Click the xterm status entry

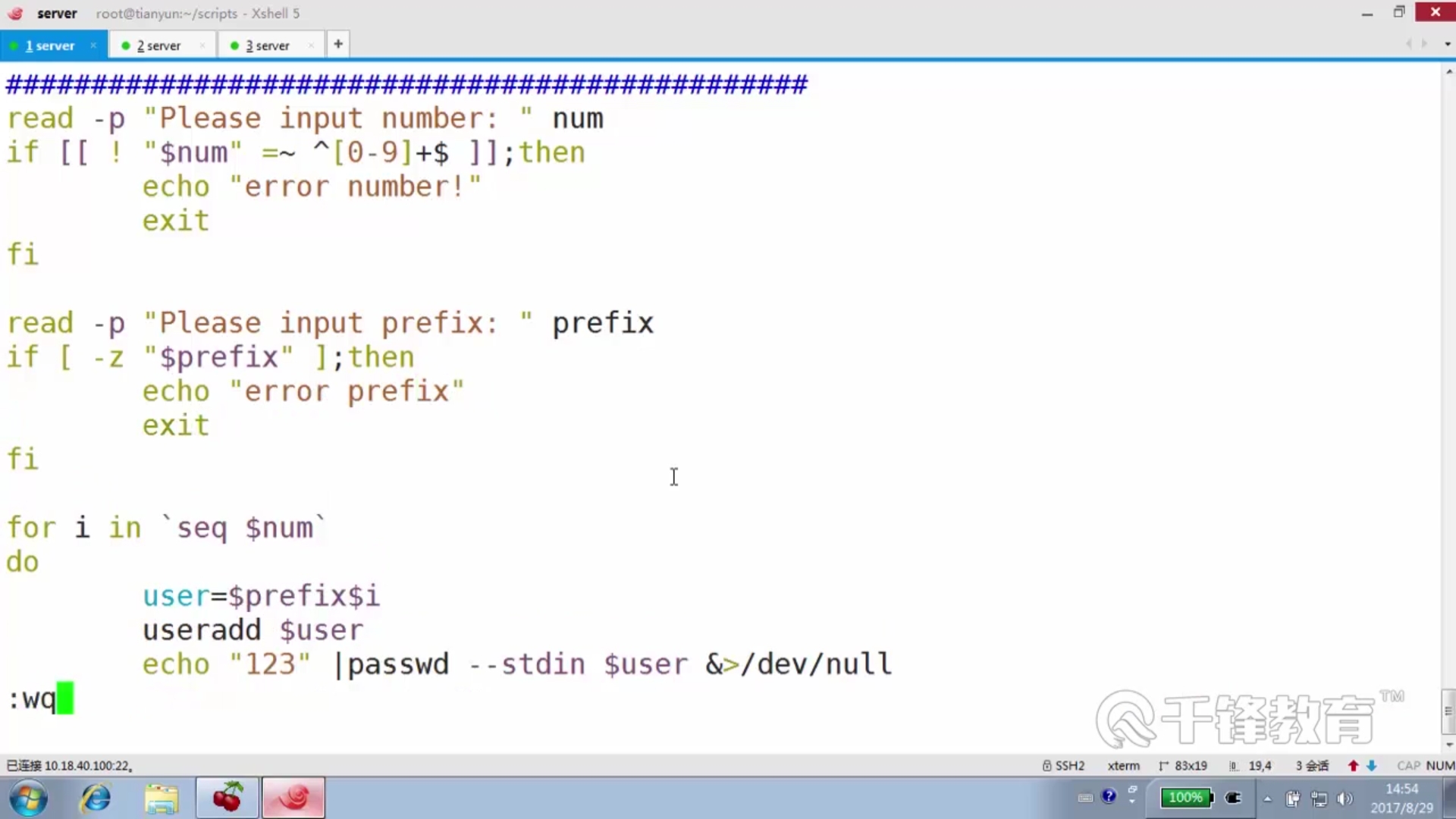pyautogui.click(x=1123, y=766)
